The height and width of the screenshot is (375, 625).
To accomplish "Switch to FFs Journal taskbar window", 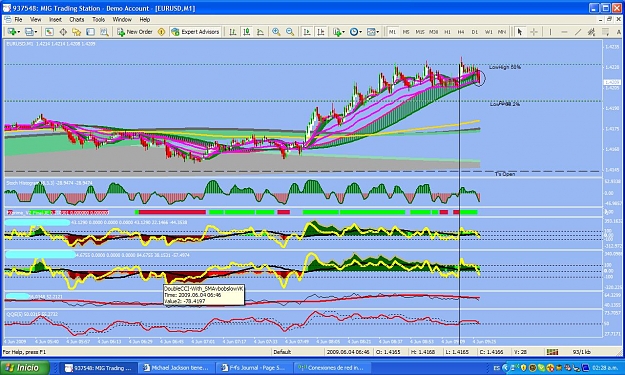I will pyautogui.click(x=253, y=368).
